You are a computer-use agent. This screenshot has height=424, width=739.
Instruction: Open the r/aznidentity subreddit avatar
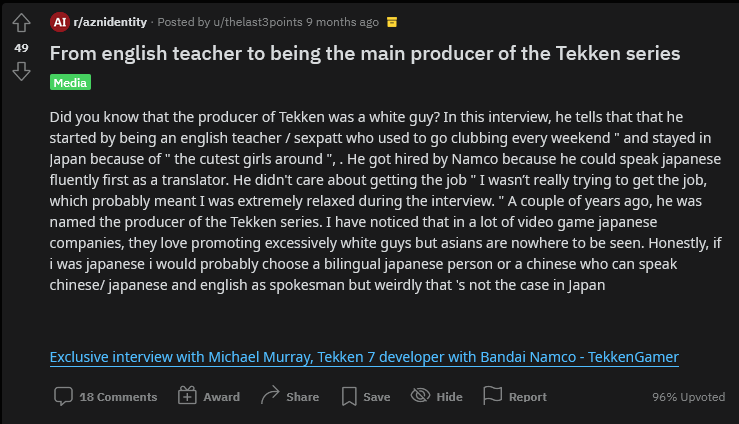(x=60, y=22)
